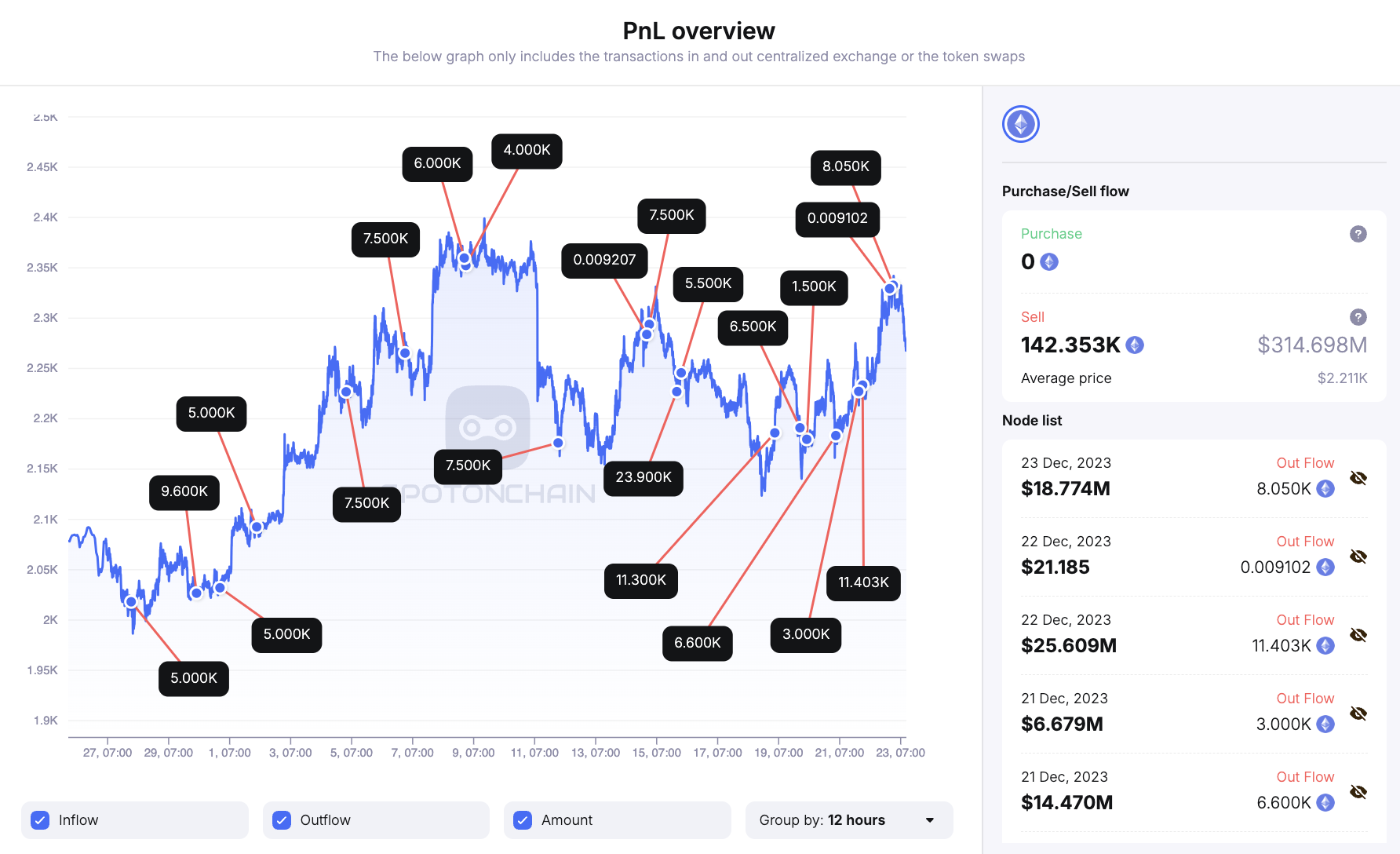Hide the $25.609M node with the eye icon

pyautogui.click(x=1358, y=635)
